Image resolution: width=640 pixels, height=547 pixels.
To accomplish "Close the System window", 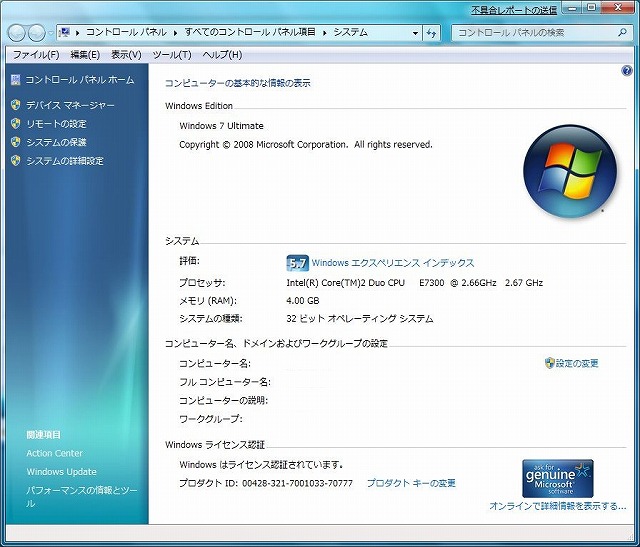I will tap(617, 9).
